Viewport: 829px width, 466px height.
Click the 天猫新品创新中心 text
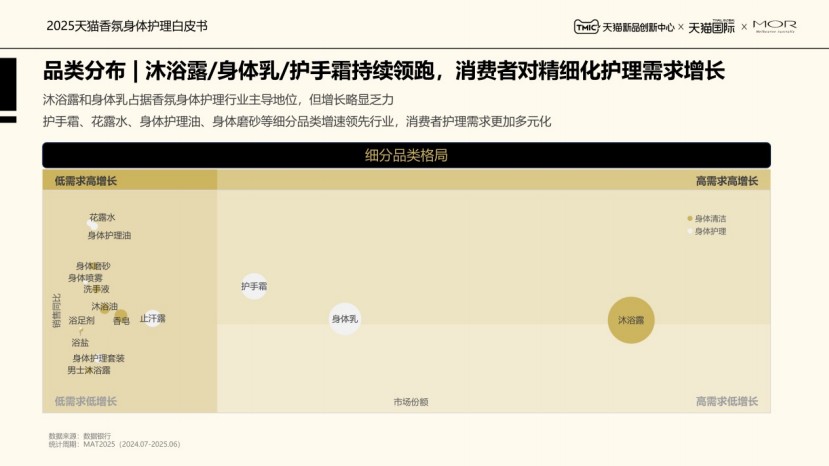[638, 27]
